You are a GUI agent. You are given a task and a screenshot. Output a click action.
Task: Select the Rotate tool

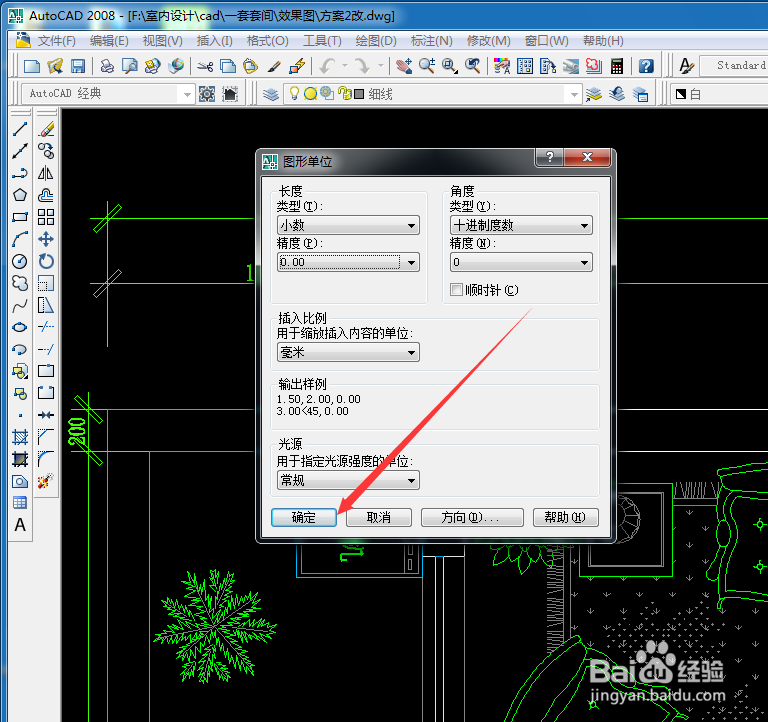pyautogui.click(x=46, y=261)
